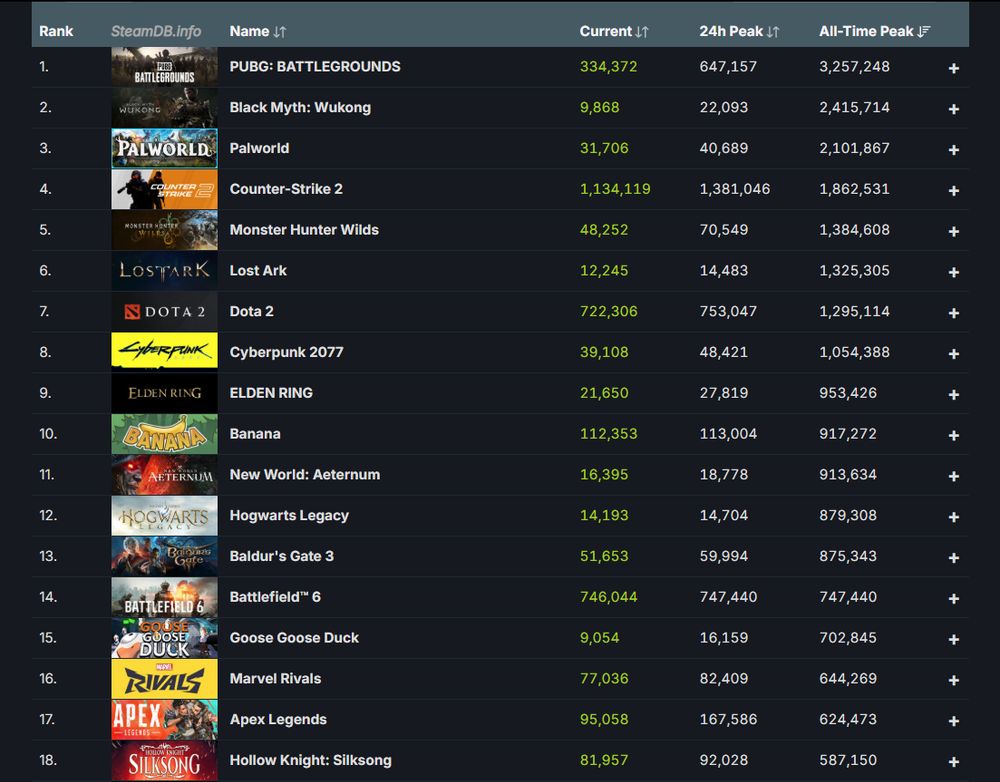Screen dimensions: 1000x782
Task: Open the Goose Goose Duck link
Action: pos(294,638)
